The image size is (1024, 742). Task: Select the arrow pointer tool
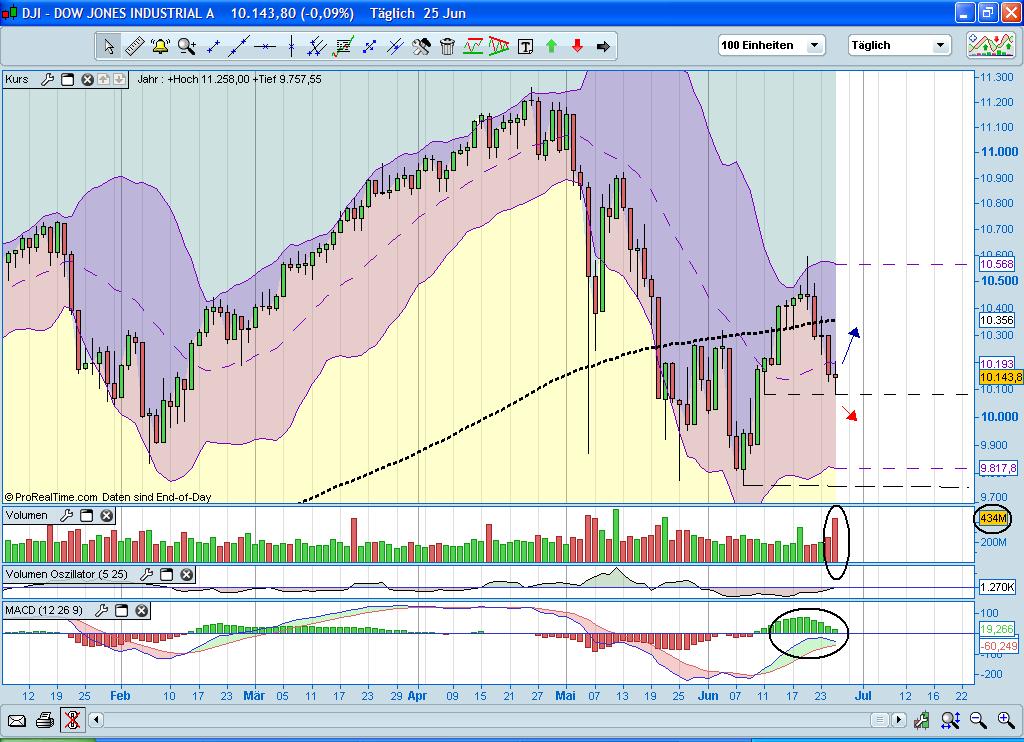(109, 46)
